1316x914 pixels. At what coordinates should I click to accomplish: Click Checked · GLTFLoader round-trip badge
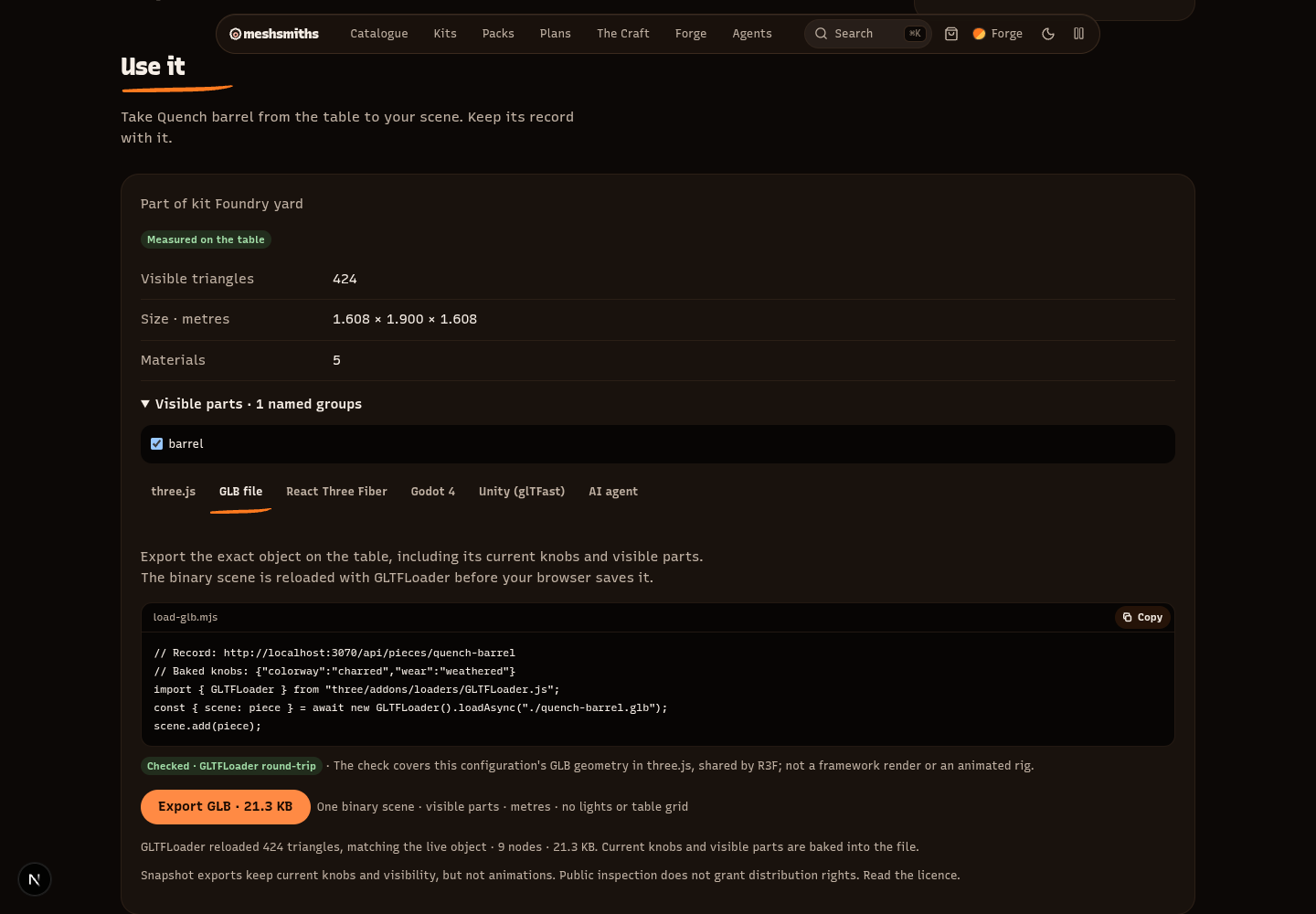tap(231, 766)
